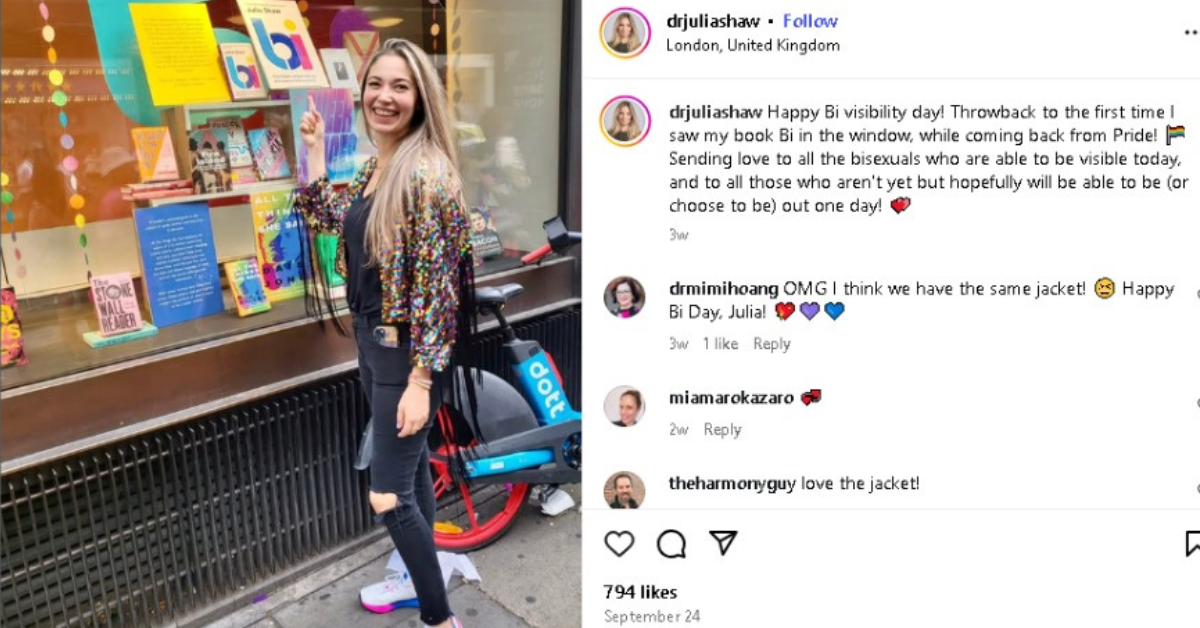
Task: Follow drjuliashaw account
Action: point(810,21)
